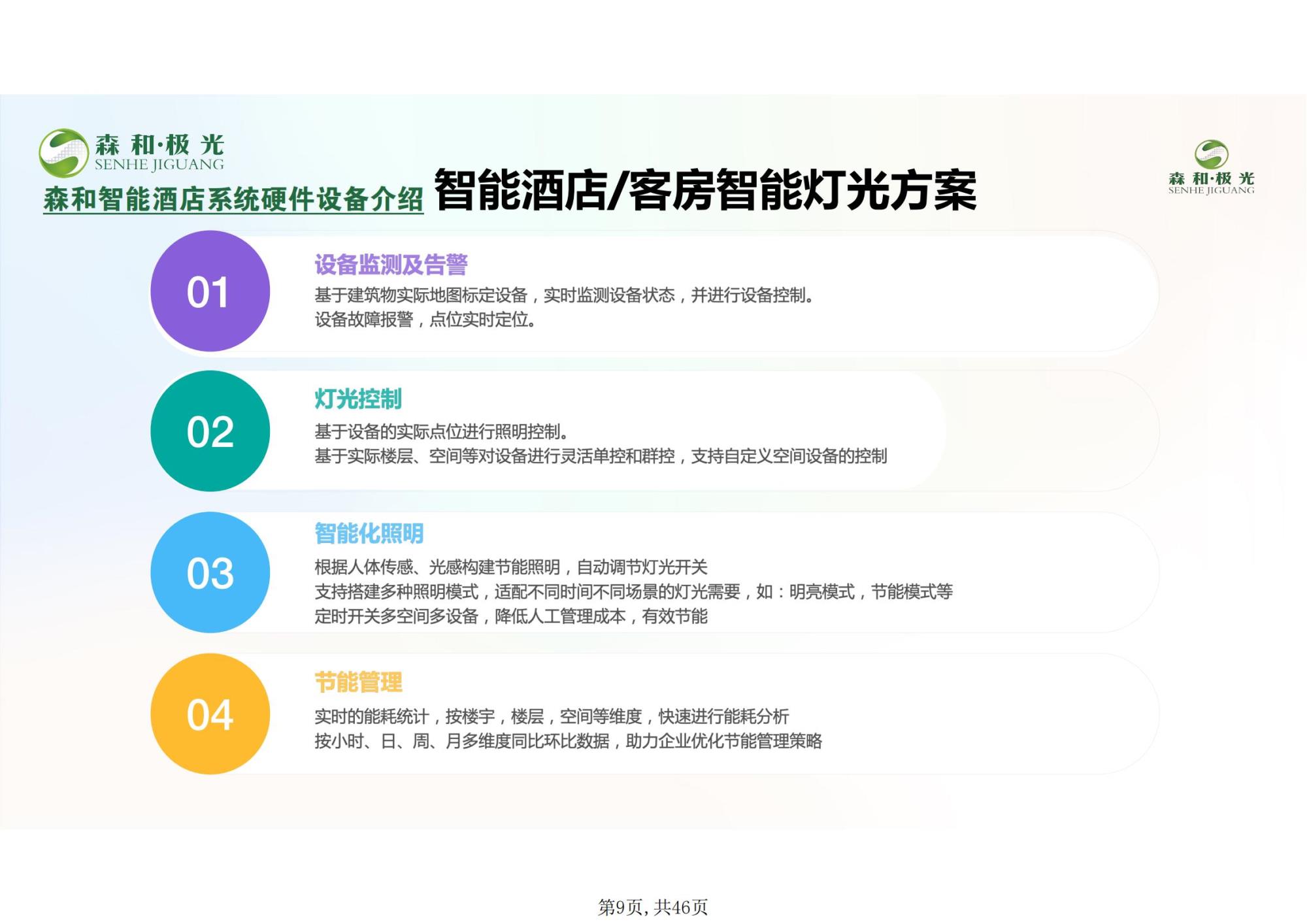
Task: Click the top-left Senhe Jiguang logo
Action: pos(131,153)
